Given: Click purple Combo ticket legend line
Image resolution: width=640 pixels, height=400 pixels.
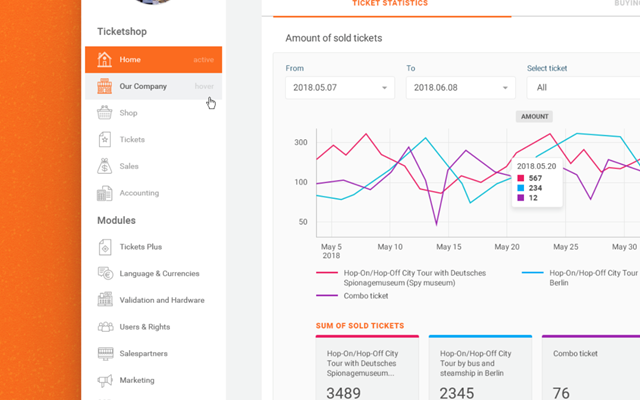Looking at the screenshot, I should coord(327,296).
